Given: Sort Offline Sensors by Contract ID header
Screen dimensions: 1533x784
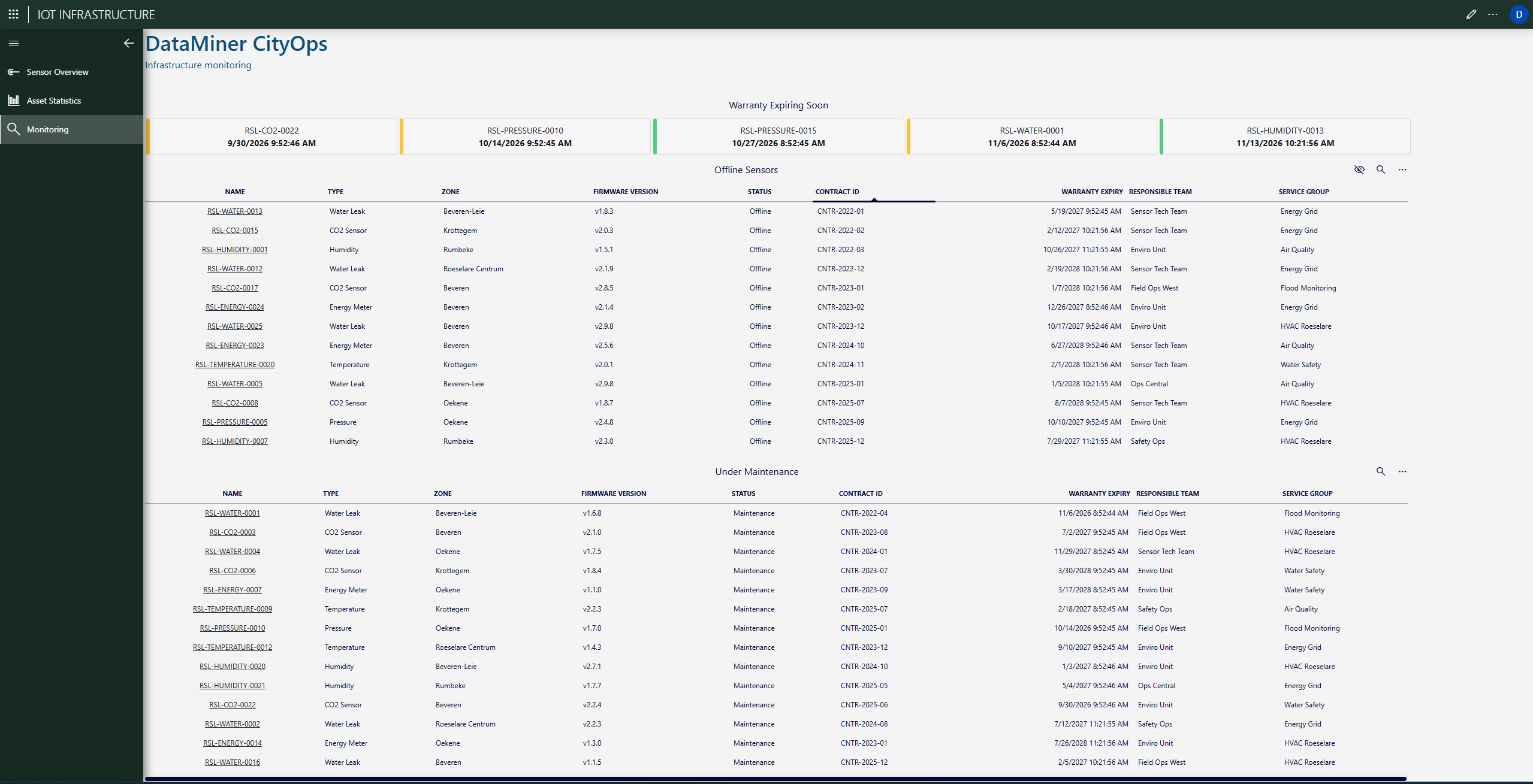Looking at the screenshot, I should 837,192.
